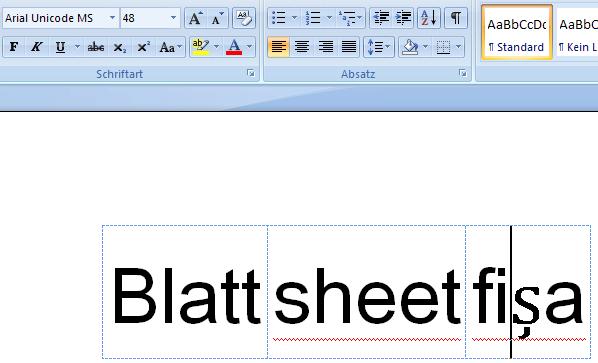The width and height of the screenshot is (598, 363).
Task: Open the Schriftart dialog launcher
Action: click(x=251, y=73)
